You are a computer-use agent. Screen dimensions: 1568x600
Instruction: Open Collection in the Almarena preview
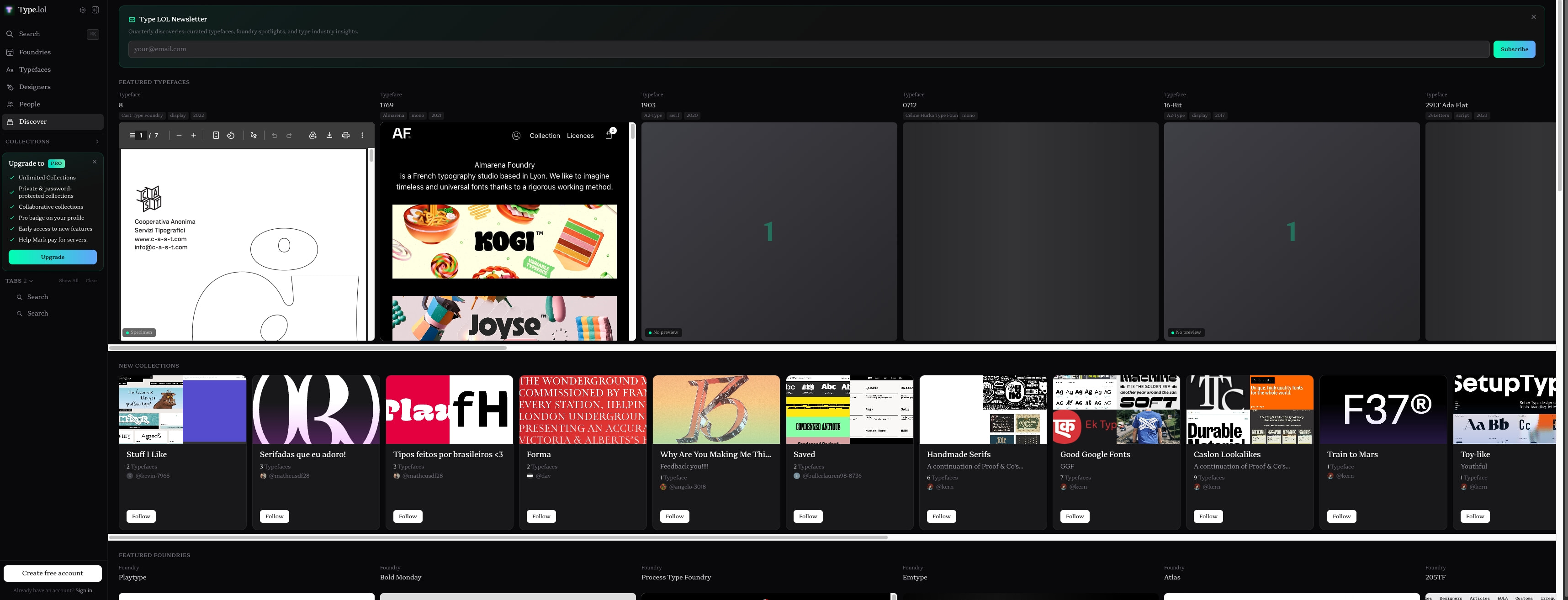point(545,136)
